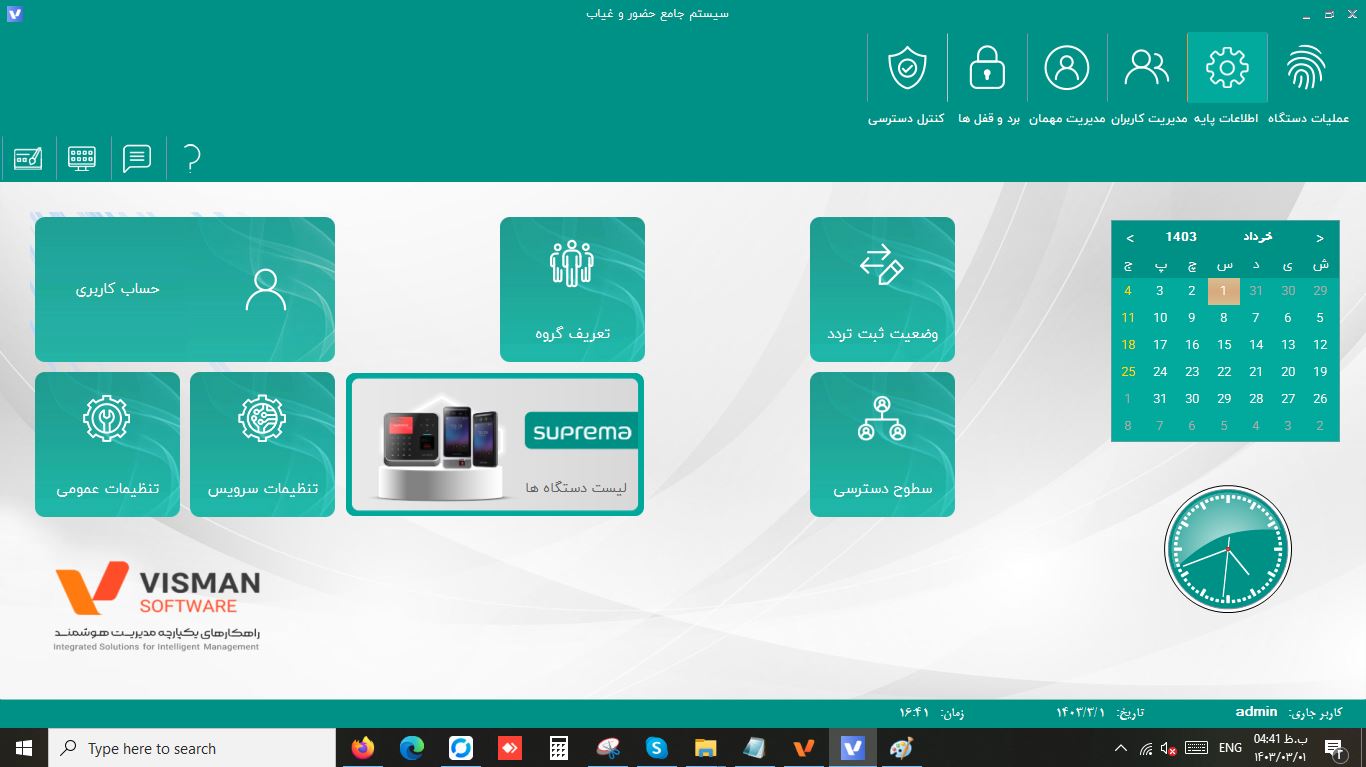Open Firefox from the Windows taskbar

(x=363, y=748)
